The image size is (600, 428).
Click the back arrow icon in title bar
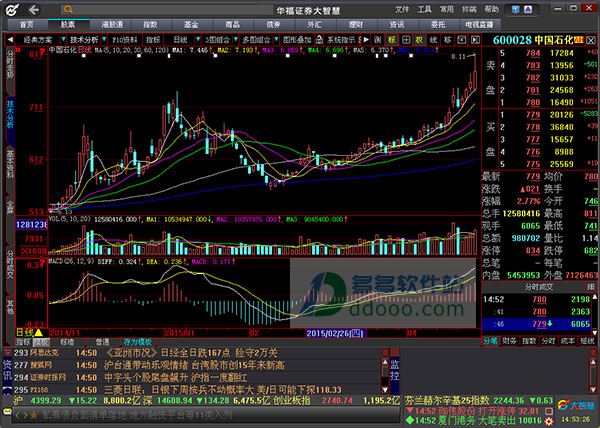34,10
